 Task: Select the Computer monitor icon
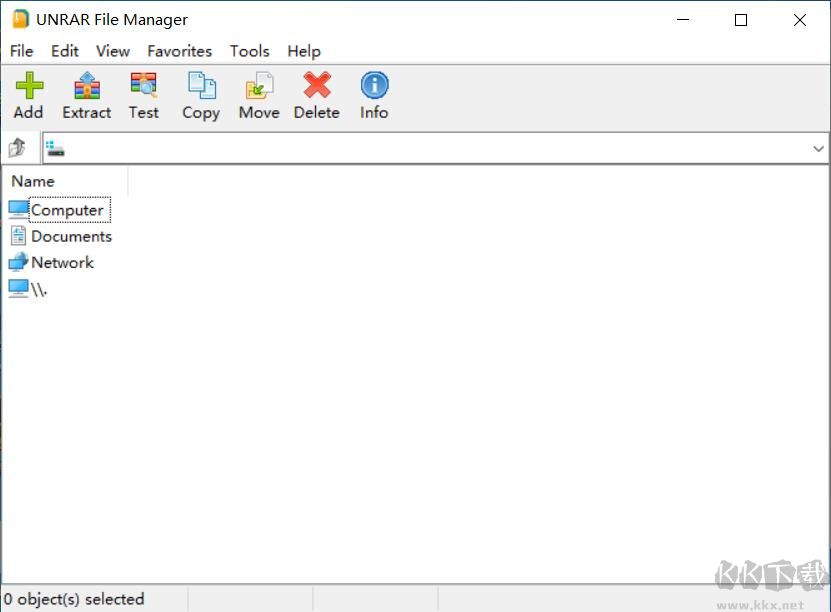pyautogui.click(x=19, y=209)
